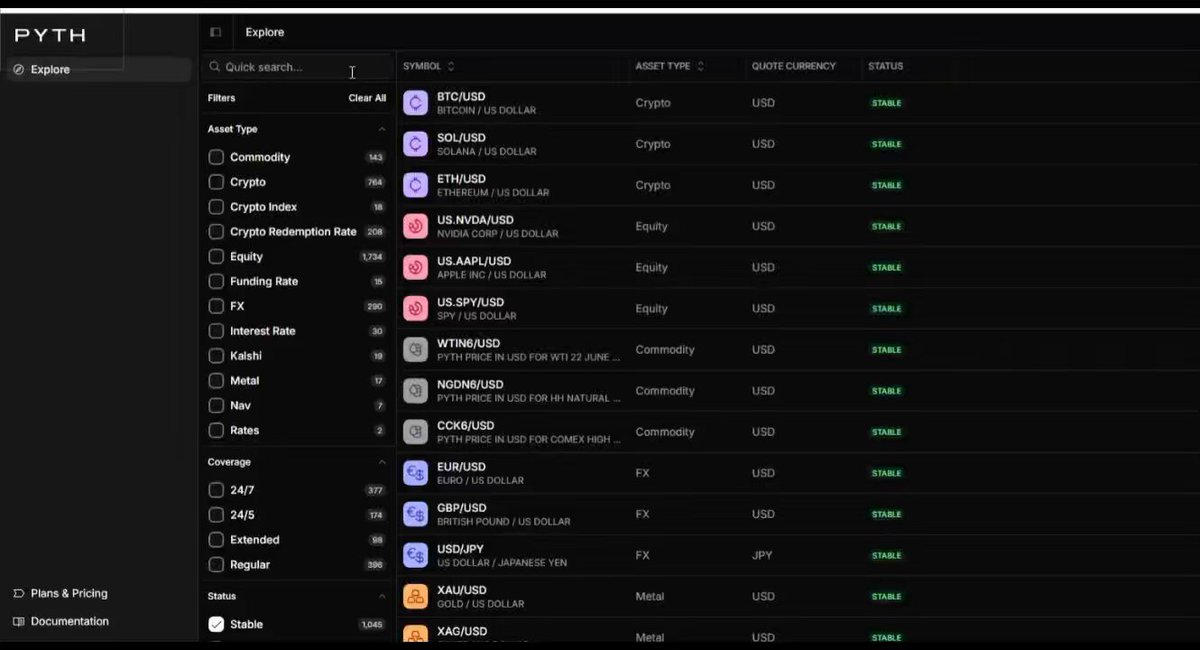The width and height of the screenshot is (1200, 650).
Task: Click the USD/JPY currency icon
Action: coord(416,555)
